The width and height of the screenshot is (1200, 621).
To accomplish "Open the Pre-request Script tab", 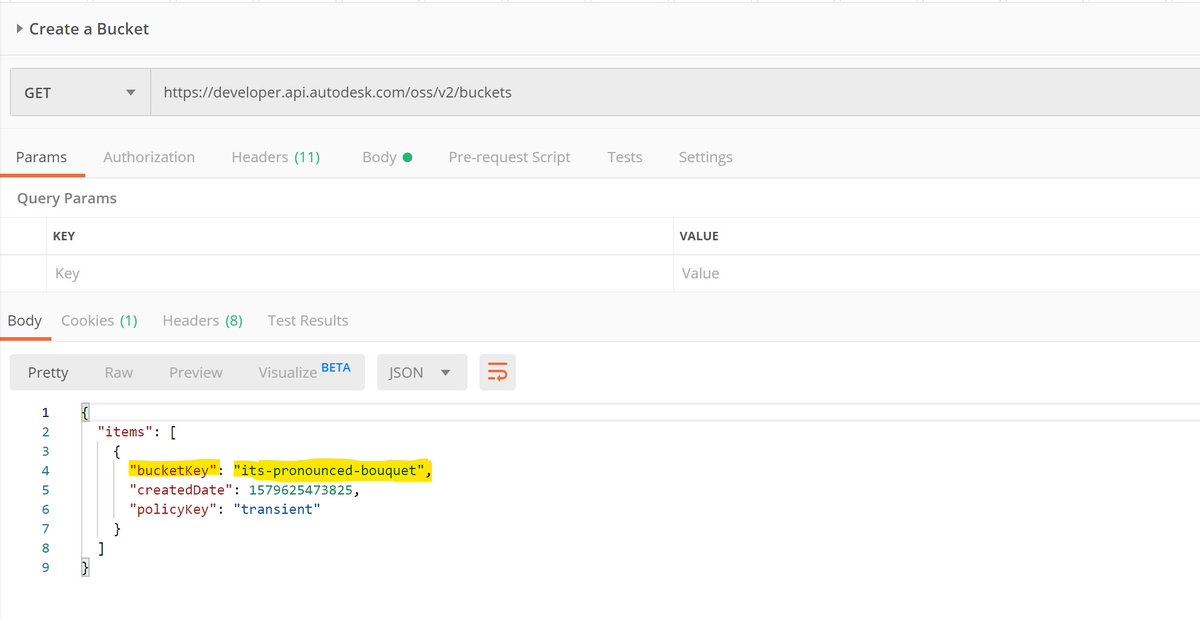I will (509, 157).
